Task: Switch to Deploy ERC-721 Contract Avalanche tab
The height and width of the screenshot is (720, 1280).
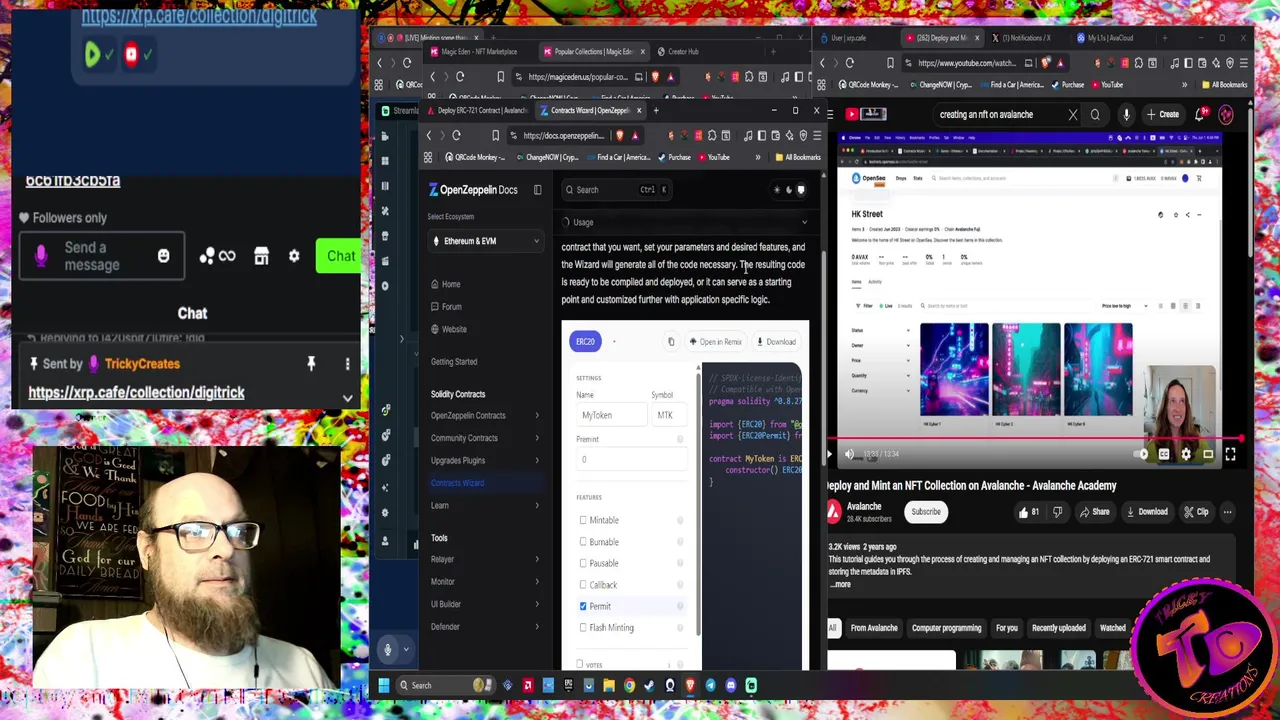Action: [x=481, y=110]
